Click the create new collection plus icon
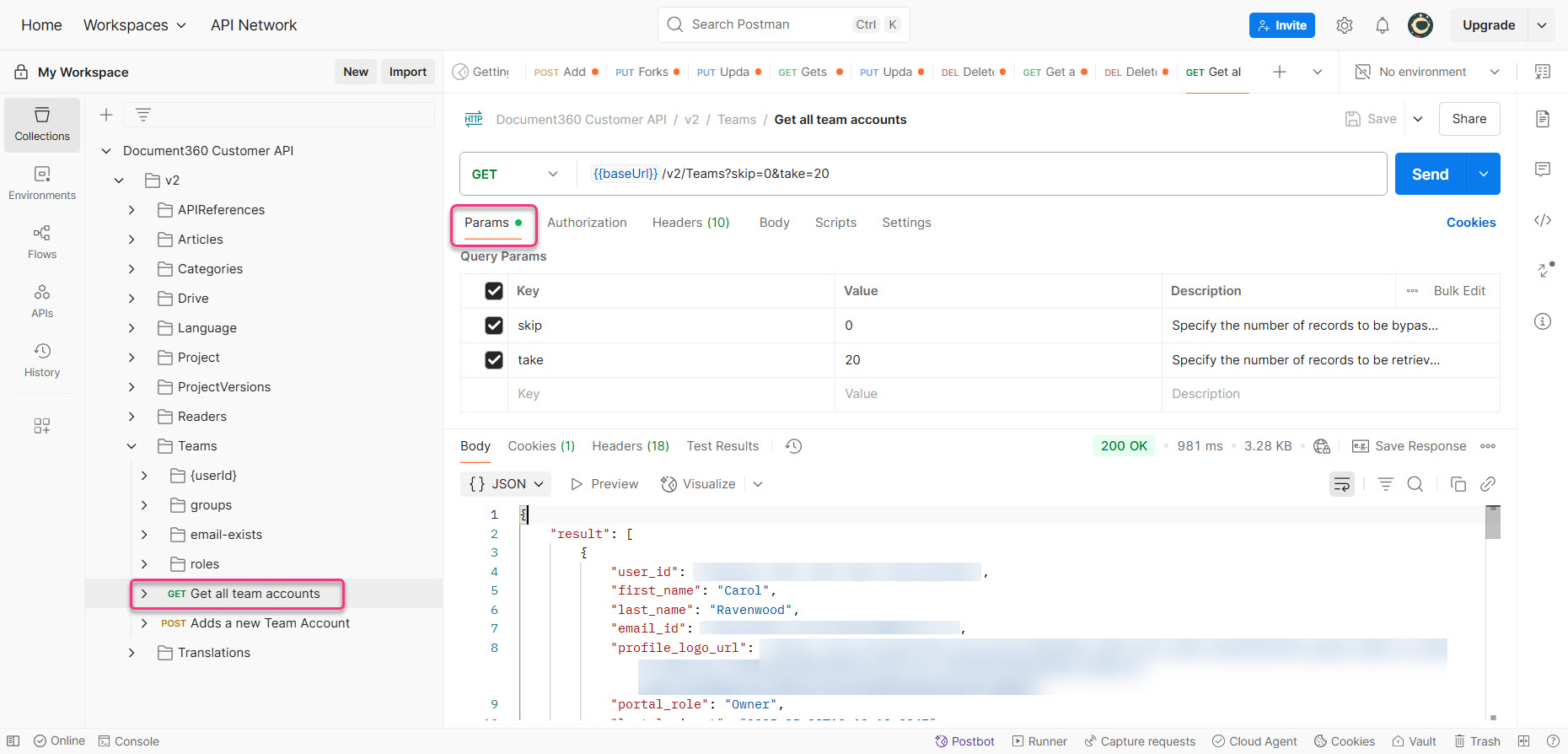This screenshot has height=754, width=1568. click(106, 115)
